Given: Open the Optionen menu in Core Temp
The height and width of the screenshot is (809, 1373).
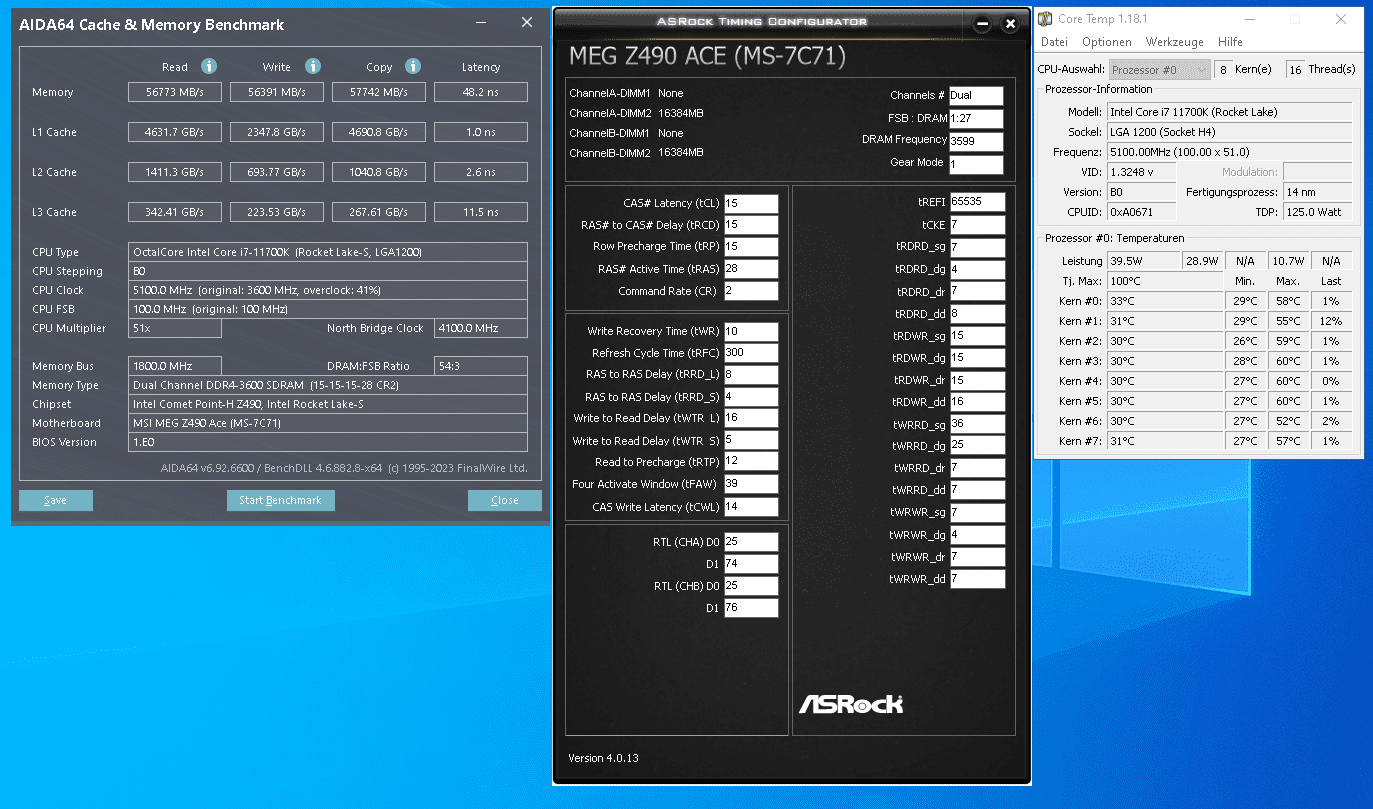Looking at the screenshot, I should 1107,42.
